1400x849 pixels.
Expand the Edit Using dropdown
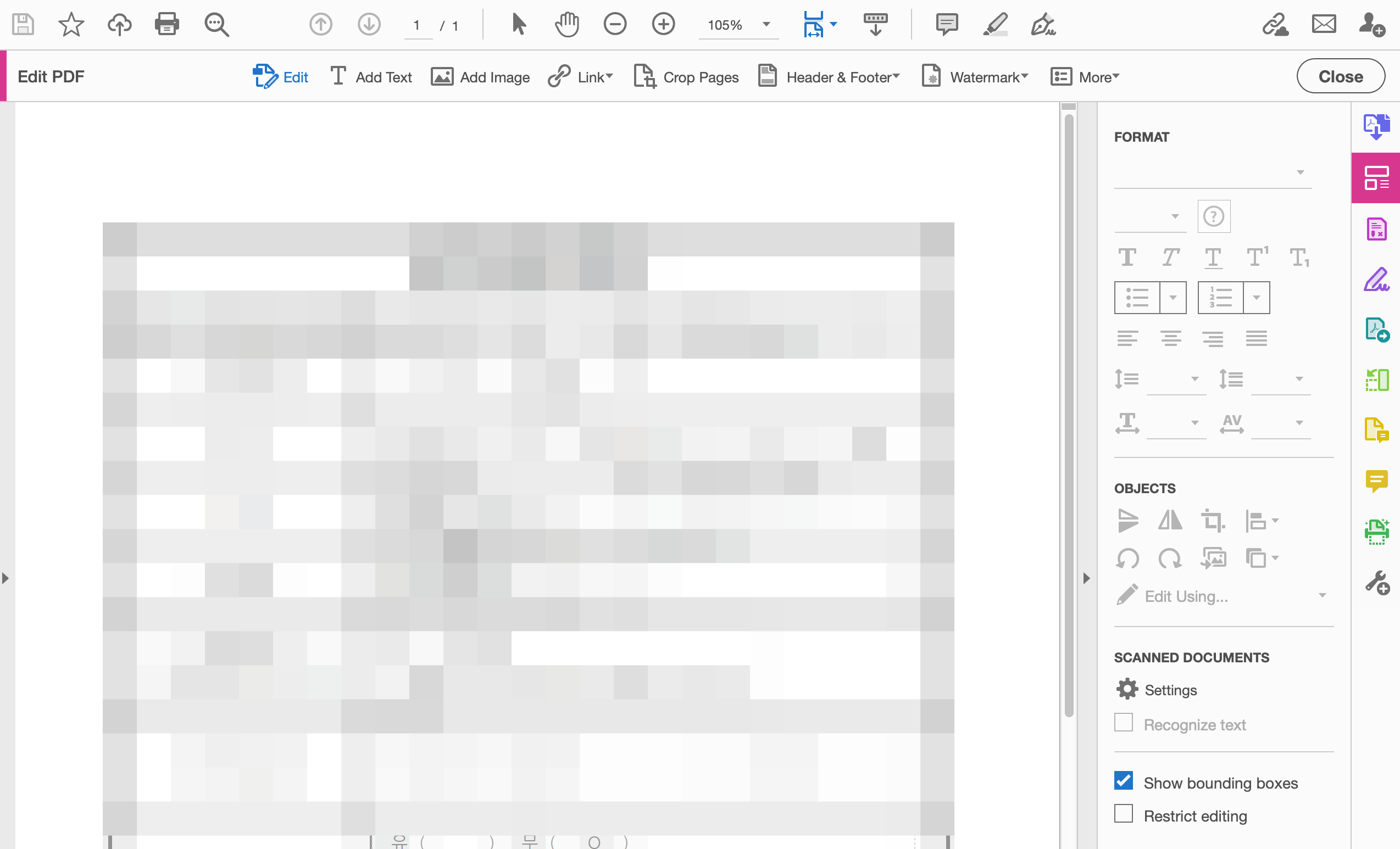pyautogui.click(x=1322, y=596)
